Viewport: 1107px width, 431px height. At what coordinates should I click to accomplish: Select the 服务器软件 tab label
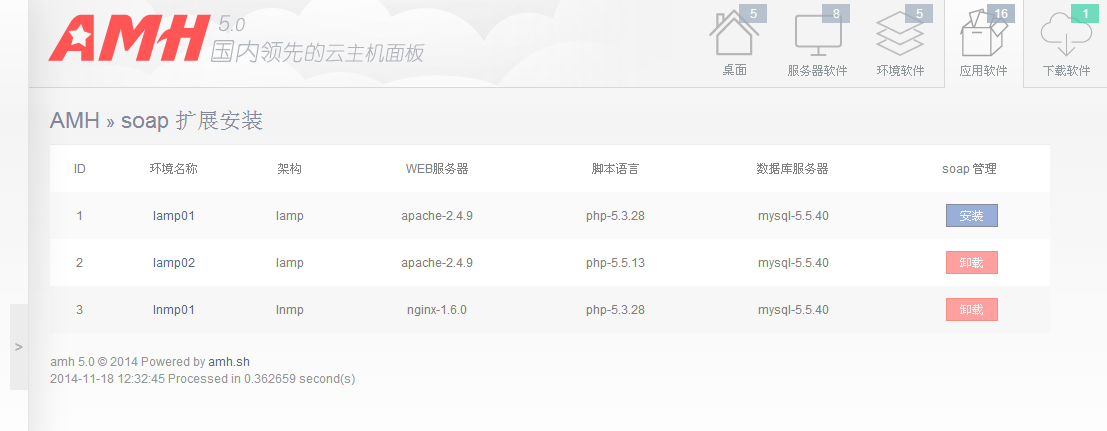tap(817, 71)
